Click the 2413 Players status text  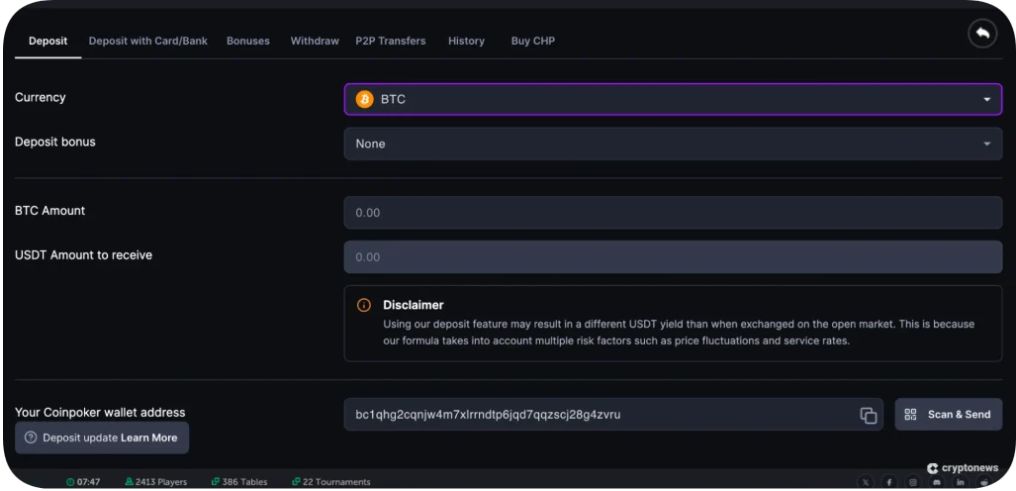coord(161,482)
